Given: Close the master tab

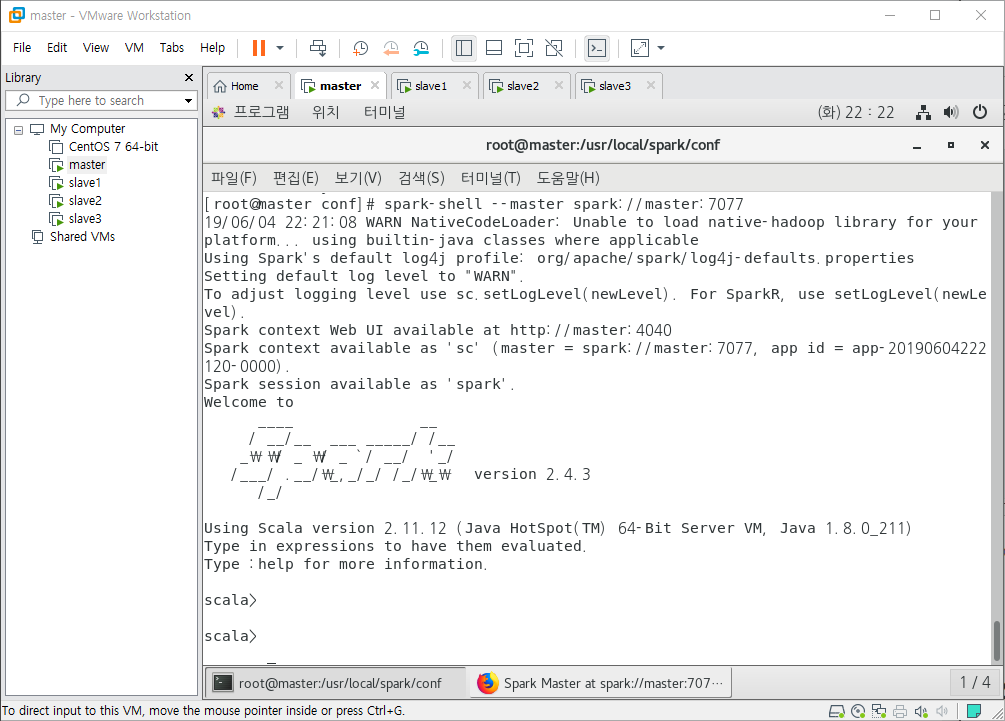Looking at the screenshot, I should click(375, 85).
